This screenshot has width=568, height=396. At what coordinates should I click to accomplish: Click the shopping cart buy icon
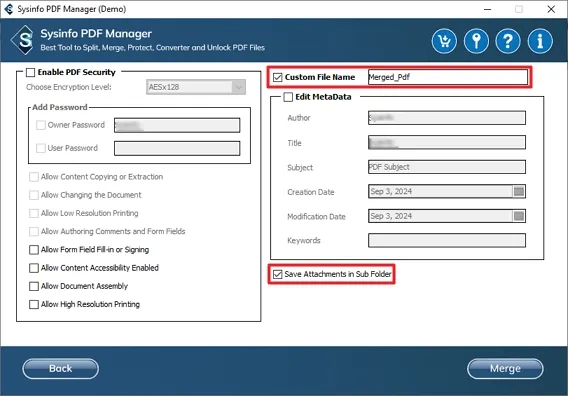444,41
